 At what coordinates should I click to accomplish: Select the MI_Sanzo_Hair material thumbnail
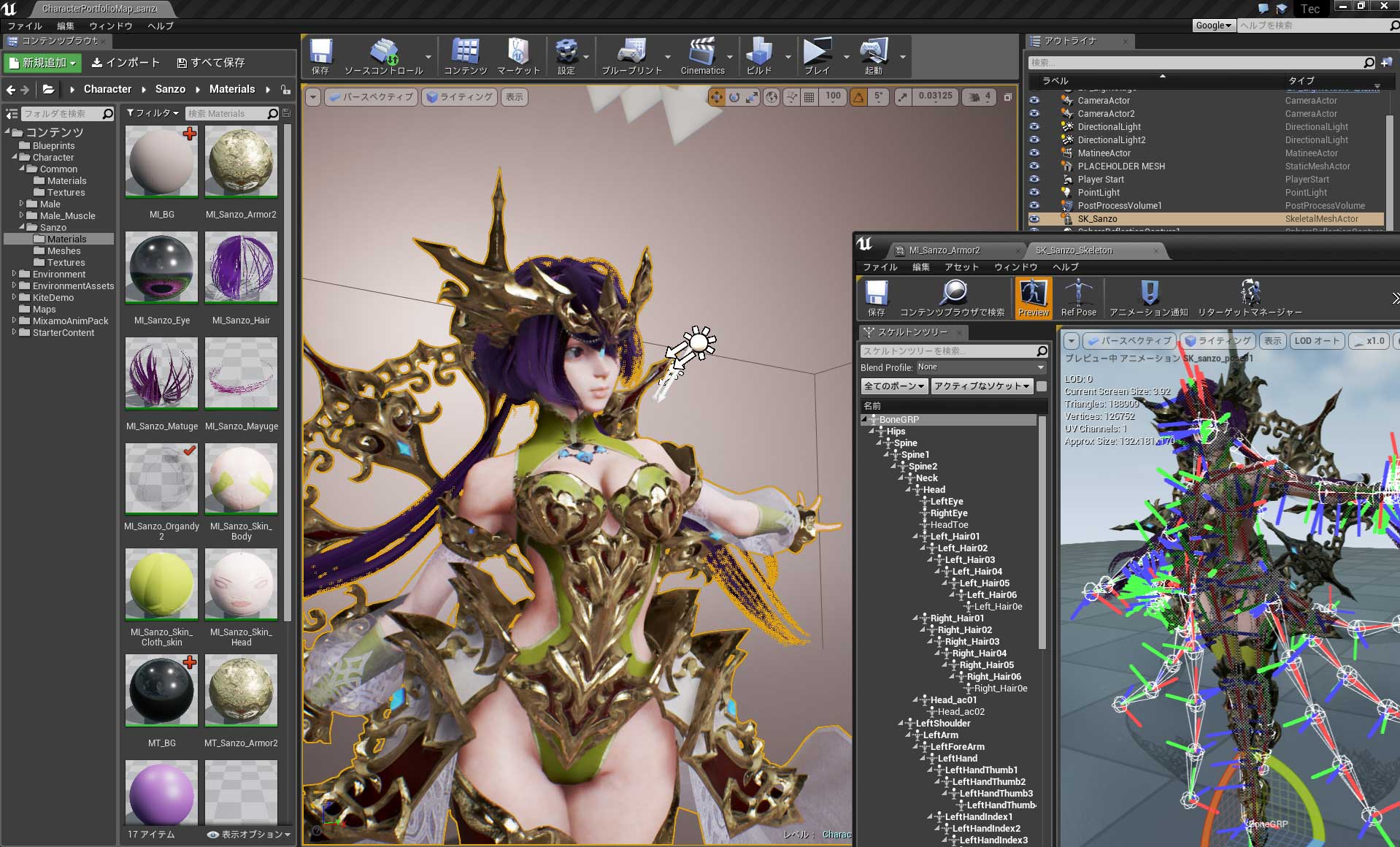pos(241,267)
